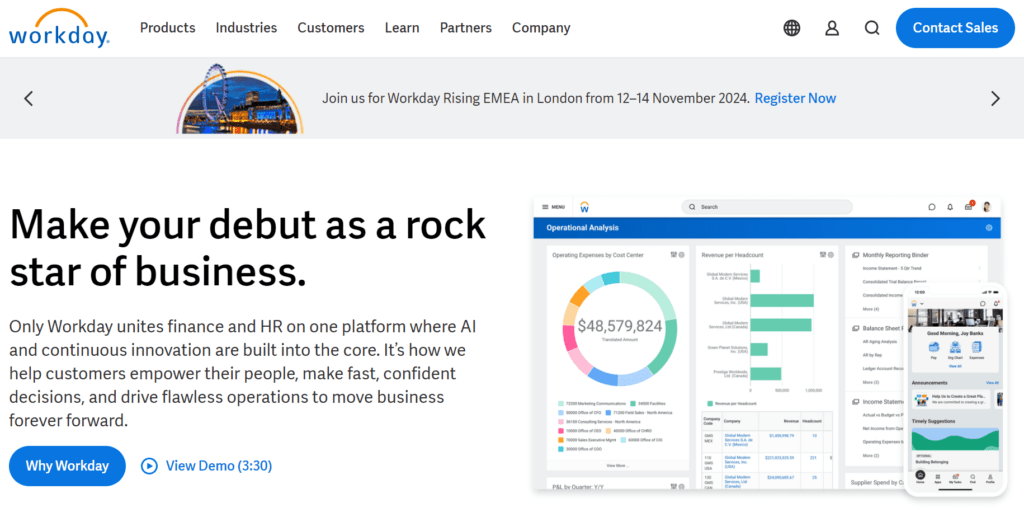Click the View More link under the donut chart
The width and height of the screenshot is (1024, 522).
617,466
